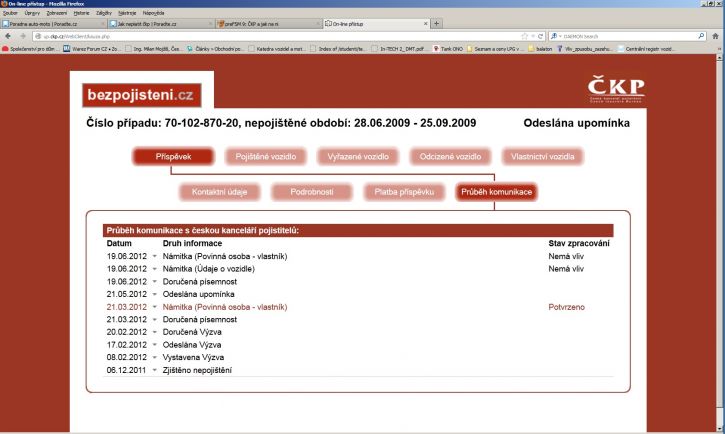Viewport: 725px width, 434px height.
Task: Open the Nápověda menu
Action: click(x=153, y=13)
